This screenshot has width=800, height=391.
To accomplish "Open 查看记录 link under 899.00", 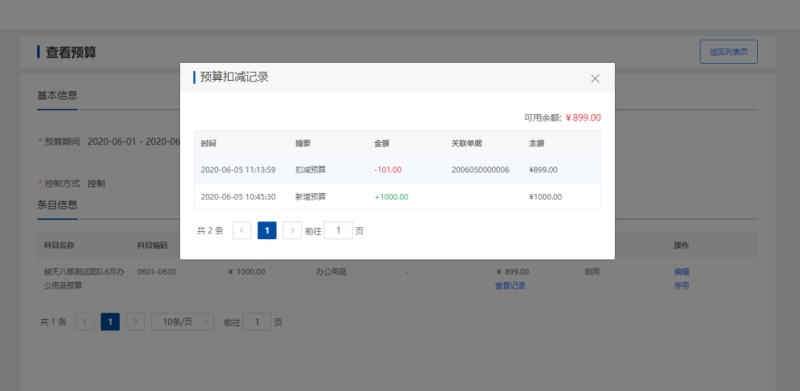I will point(510,285).
